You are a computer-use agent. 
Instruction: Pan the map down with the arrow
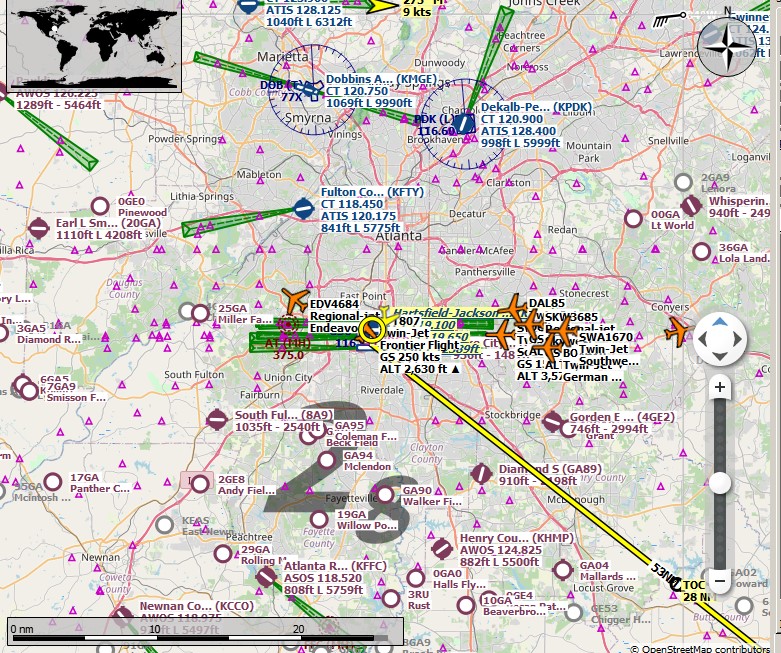tap(720, 357)
